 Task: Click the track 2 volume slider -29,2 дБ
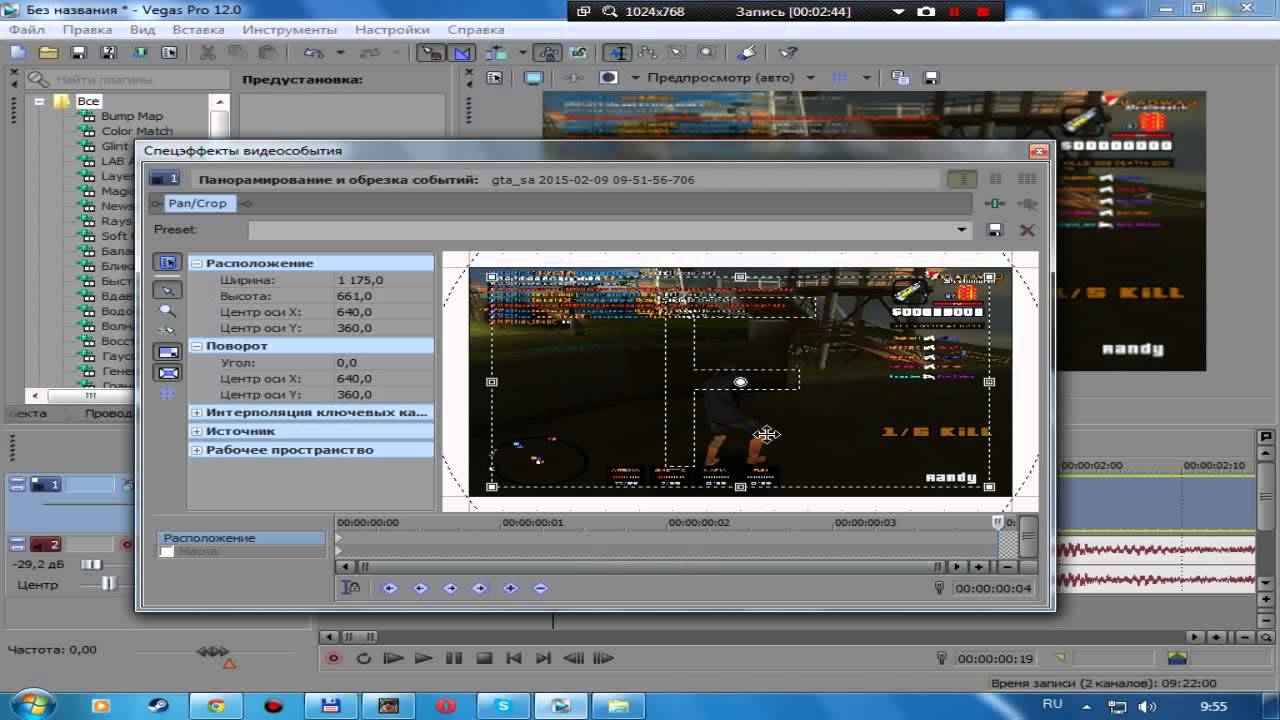click(x=91, y=565)
